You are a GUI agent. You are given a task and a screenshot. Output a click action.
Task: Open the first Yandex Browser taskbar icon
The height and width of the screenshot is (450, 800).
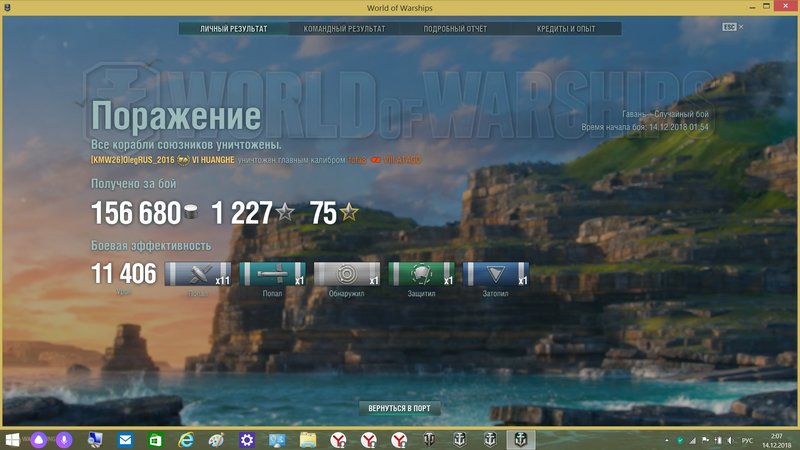[x=338, y=440]
